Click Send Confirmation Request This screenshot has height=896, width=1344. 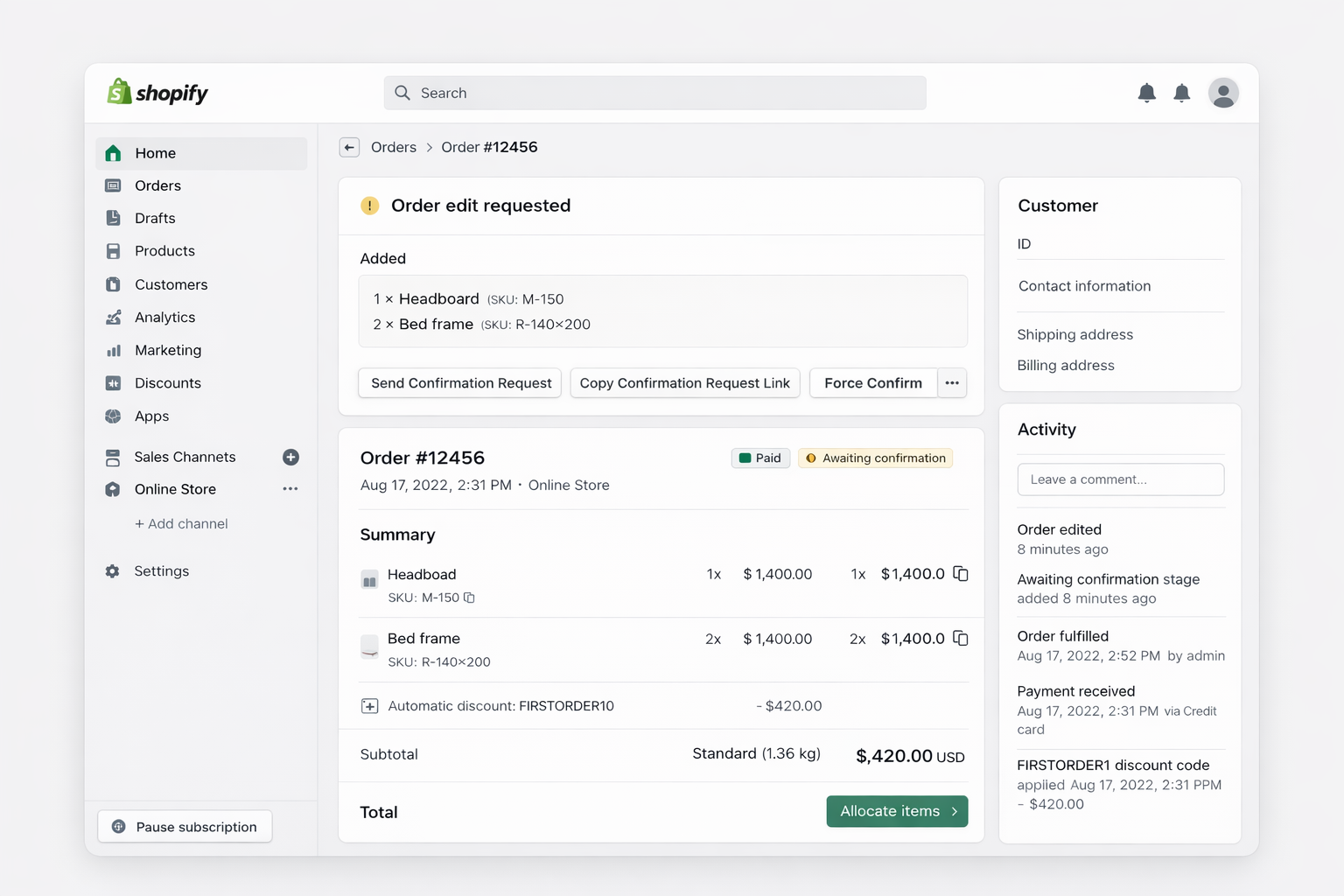click(x=460, y=383)
